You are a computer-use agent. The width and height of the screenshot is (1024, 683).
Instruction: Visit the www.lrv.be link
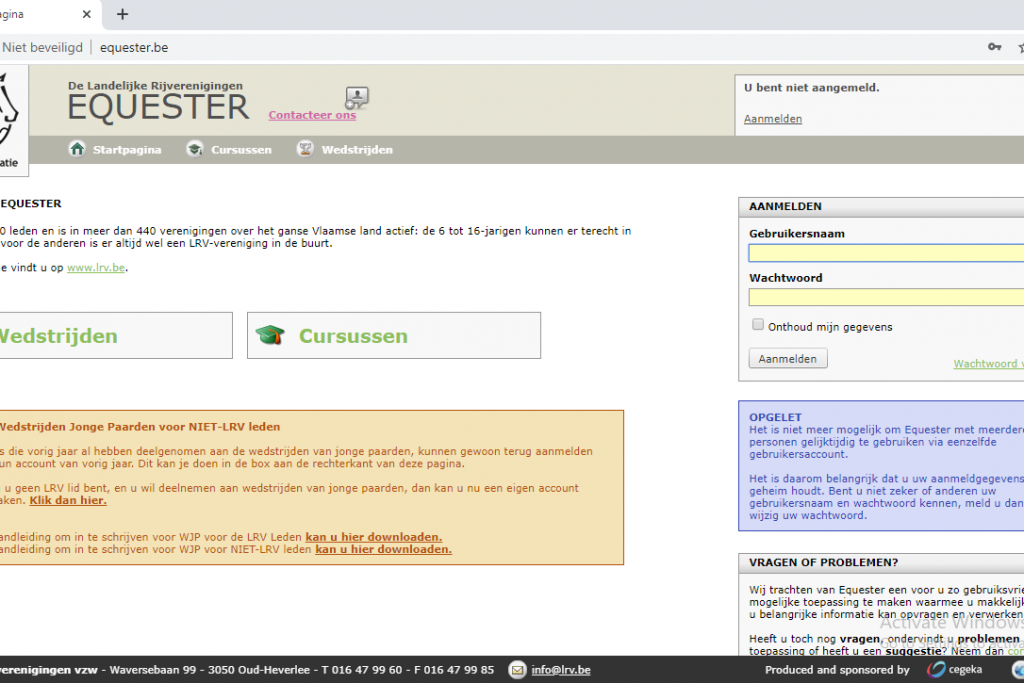click(96, 268)
